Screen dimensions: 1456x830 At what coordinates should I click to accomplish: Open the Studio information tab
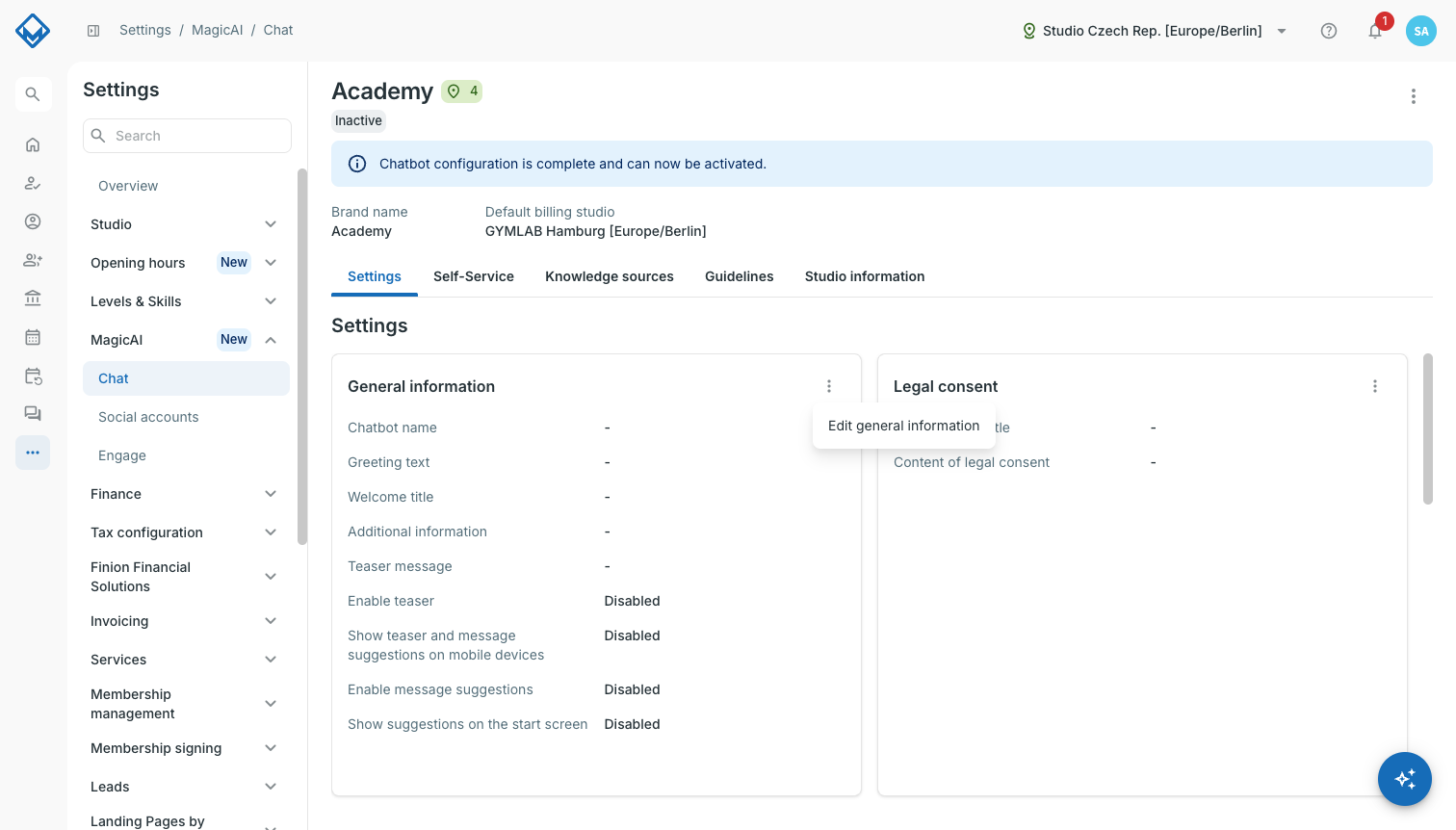(865, 276)
